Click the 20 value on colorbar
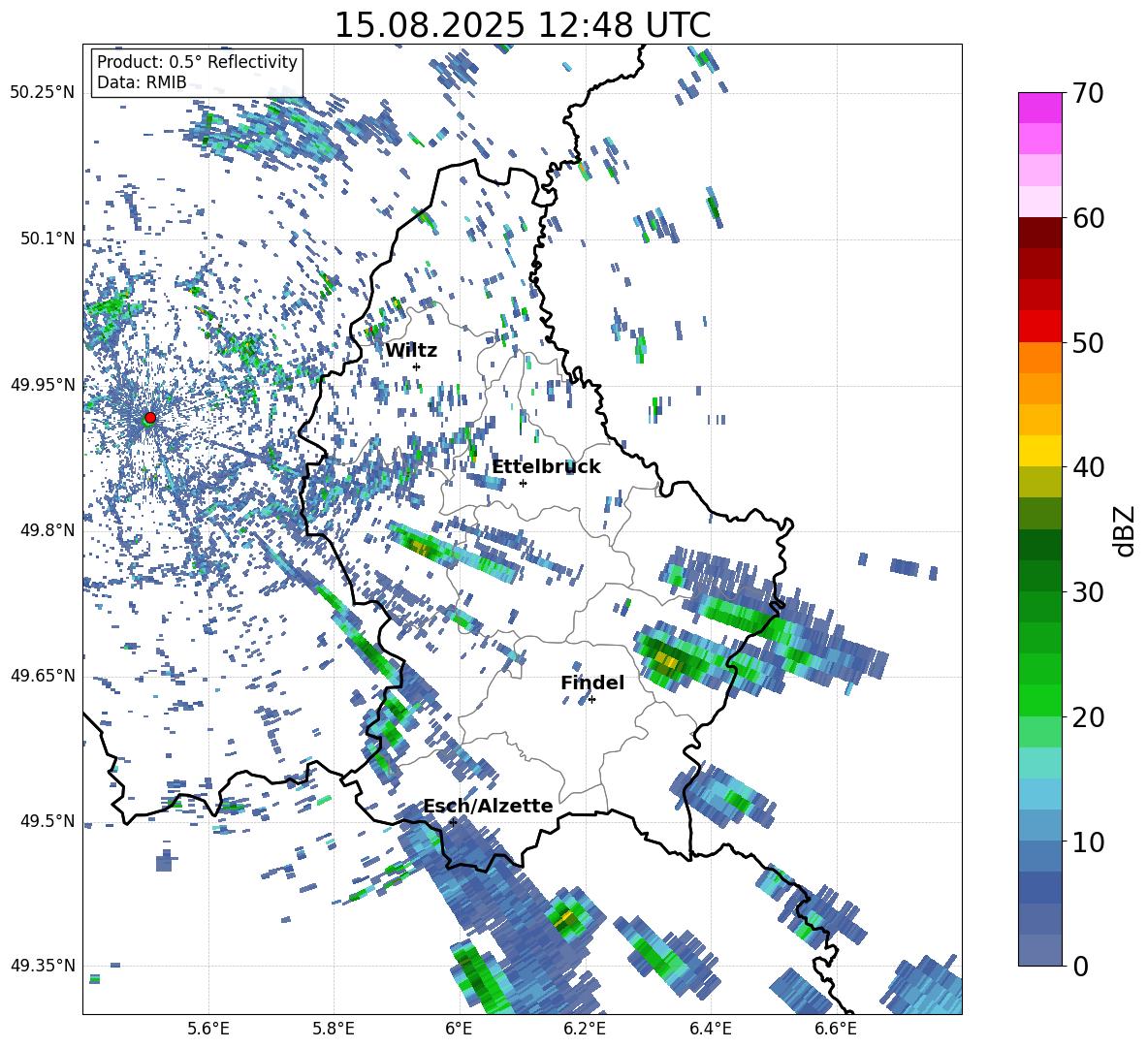 coord(1087,717)
